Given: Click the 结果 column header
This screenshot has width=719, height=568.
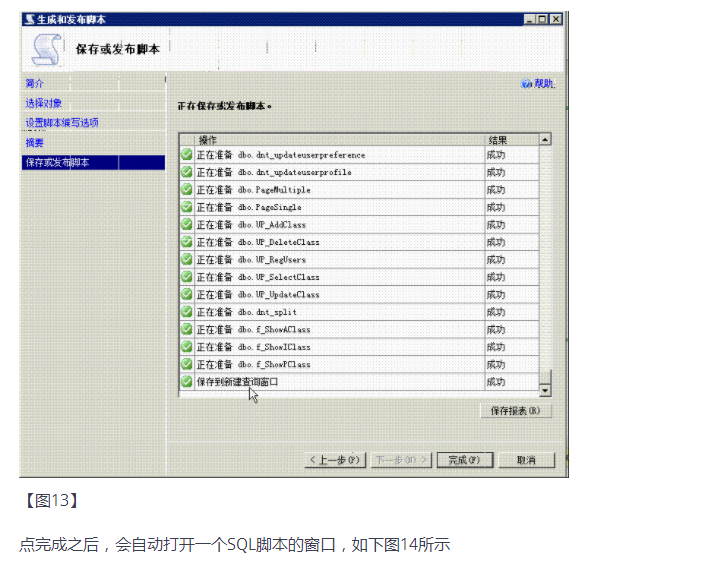Looking at the screenshot, I should [512, 140].
